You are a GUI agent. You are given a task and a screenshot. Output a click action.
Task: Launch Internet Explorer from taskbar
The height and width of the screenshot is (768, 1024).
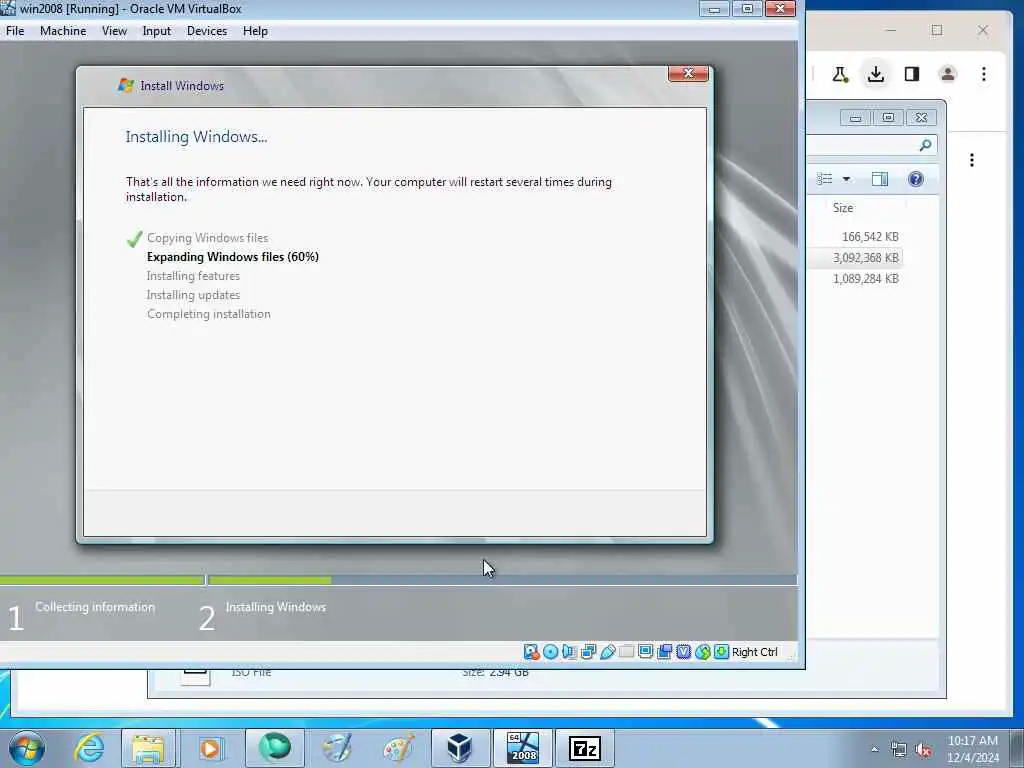click(x=89, y=748)
